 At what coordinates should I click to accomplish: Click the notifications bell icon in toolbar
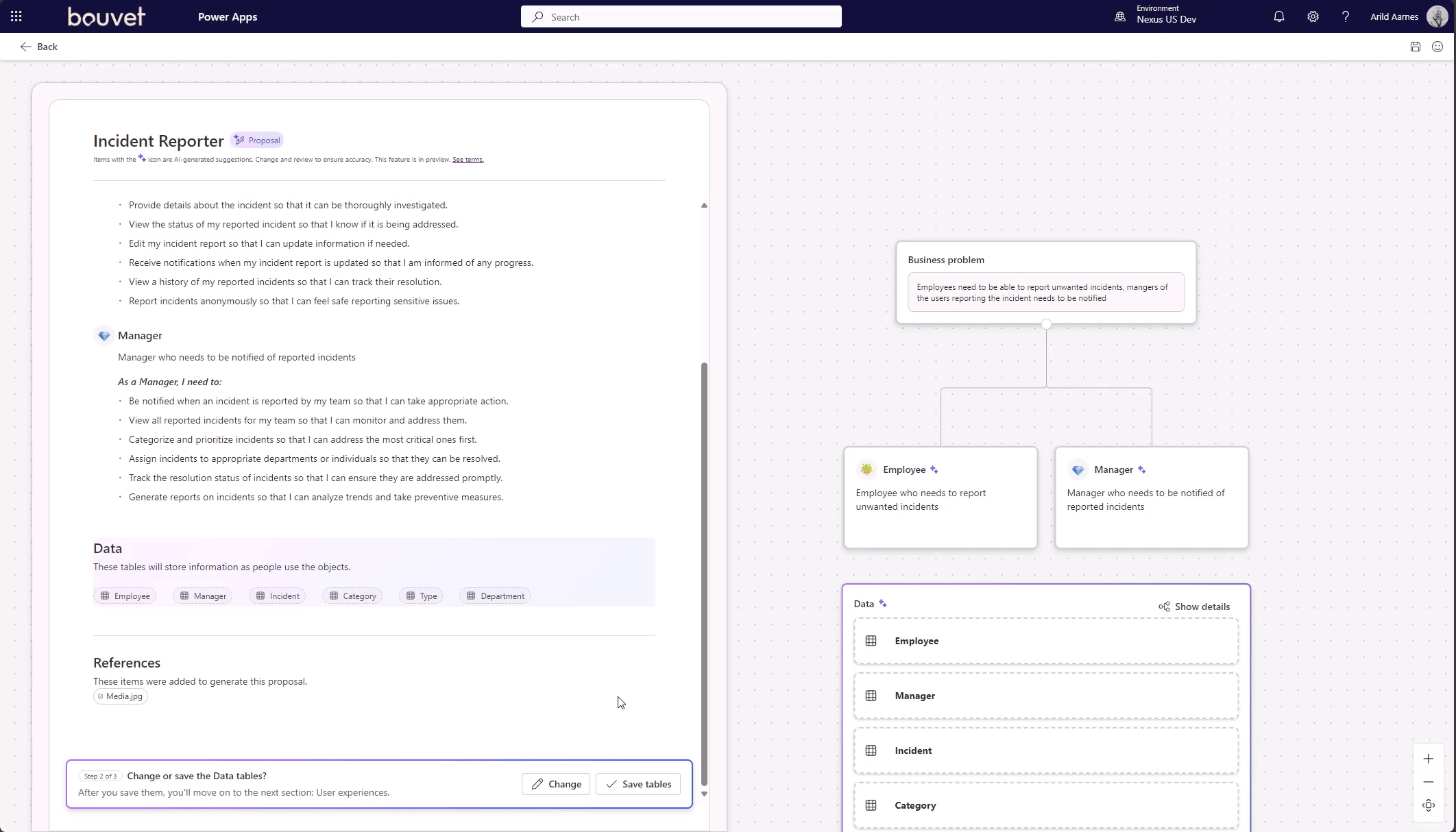[1279, 17]
